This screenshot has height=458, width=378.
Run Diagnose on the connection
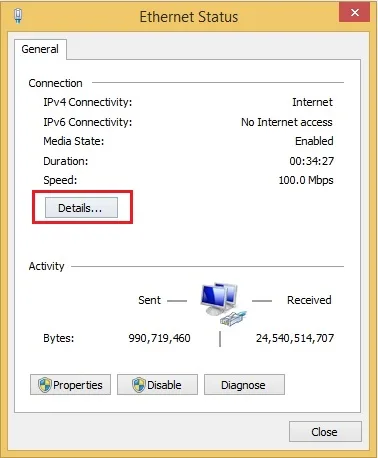pyautogui.click(x=244, y=385)
